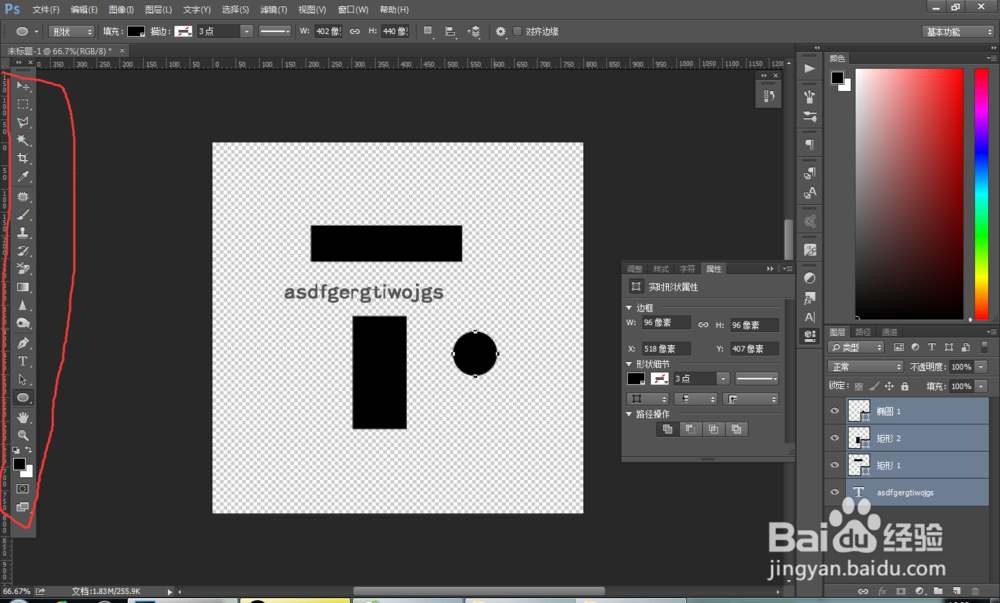This screenshot has width=1000, height=603.
Task: Open the Paragraph panel icon
Action: coord(810,144)
